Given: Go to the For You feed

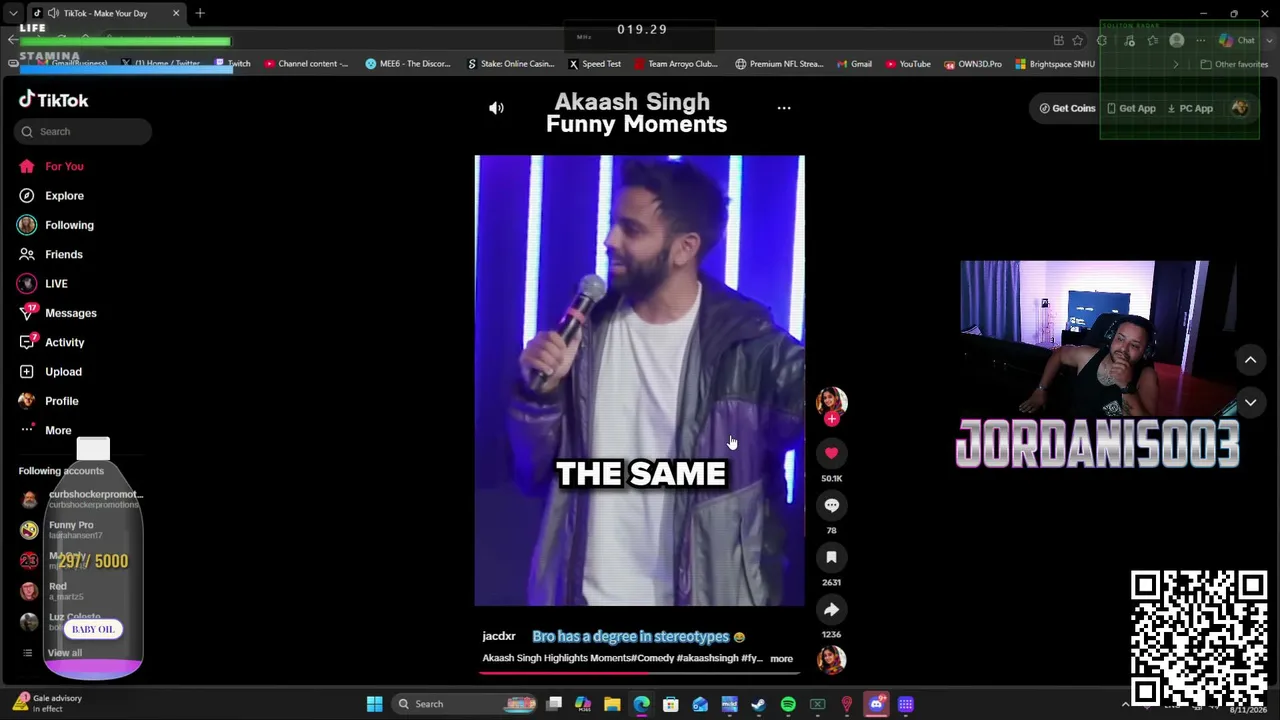Looking at the screenshot, I should 51,166.
